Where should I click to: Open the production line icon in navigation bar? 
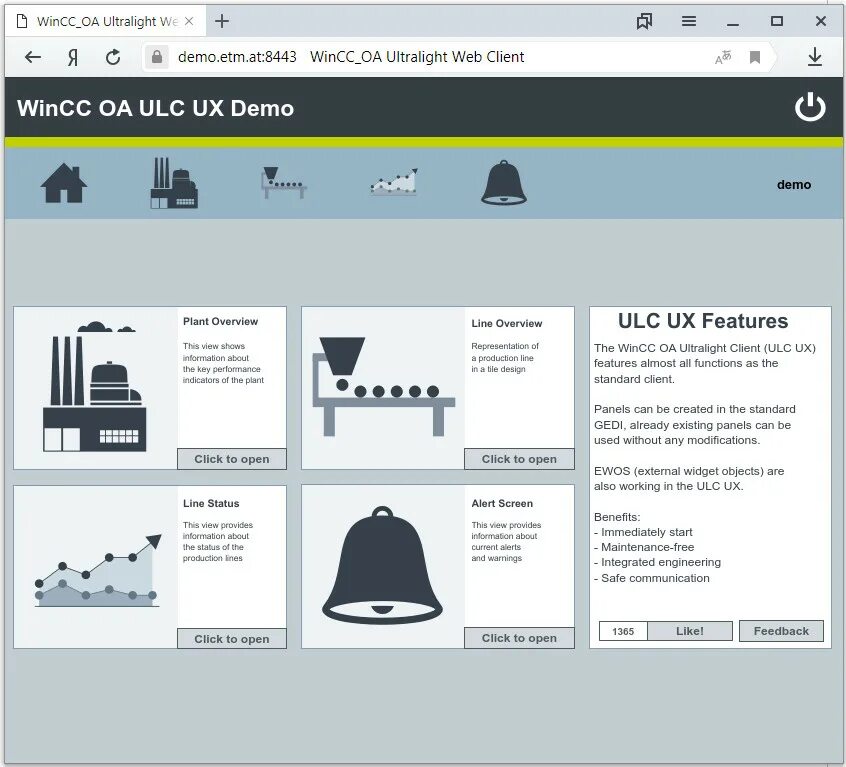click(x=284, y=183)
